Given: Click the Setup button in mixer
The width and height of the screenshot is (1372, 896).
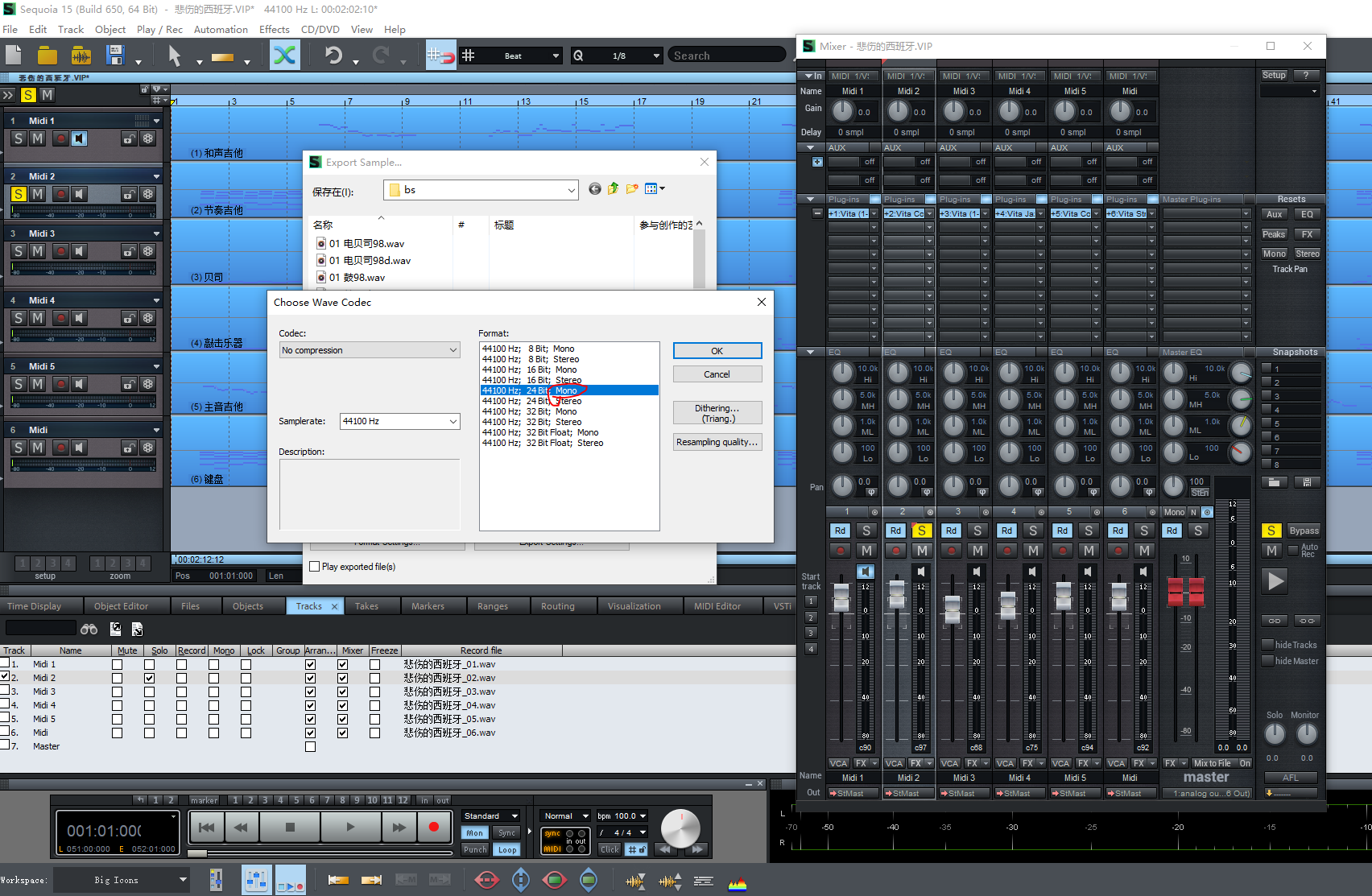Looking at the screenshot, I should click(x=1273, y=75).
